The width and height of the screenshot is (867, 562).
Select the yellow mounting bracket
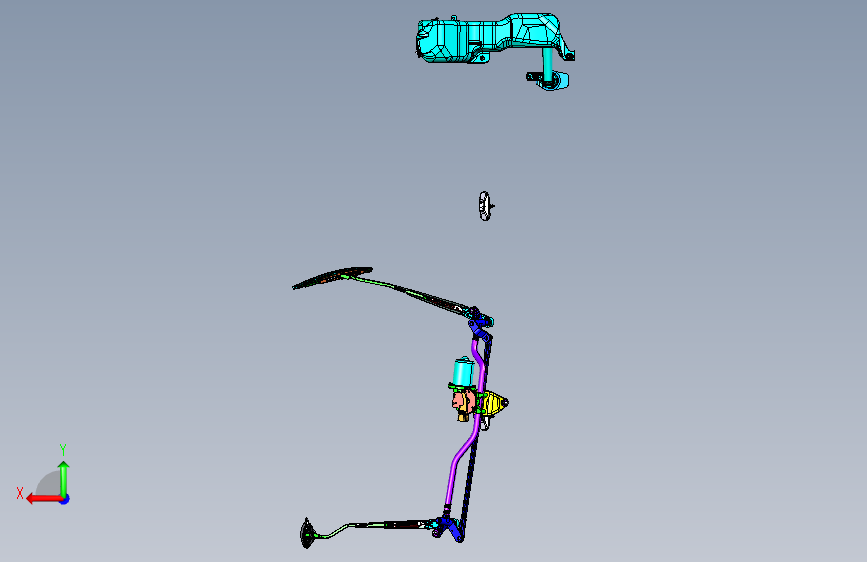tap(494, 404)
